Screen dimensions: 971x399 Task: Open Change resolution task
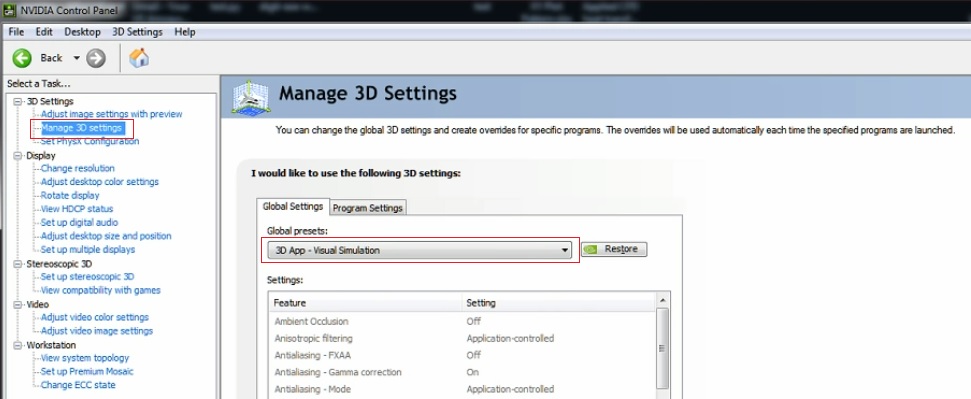[x=77, y=168]
